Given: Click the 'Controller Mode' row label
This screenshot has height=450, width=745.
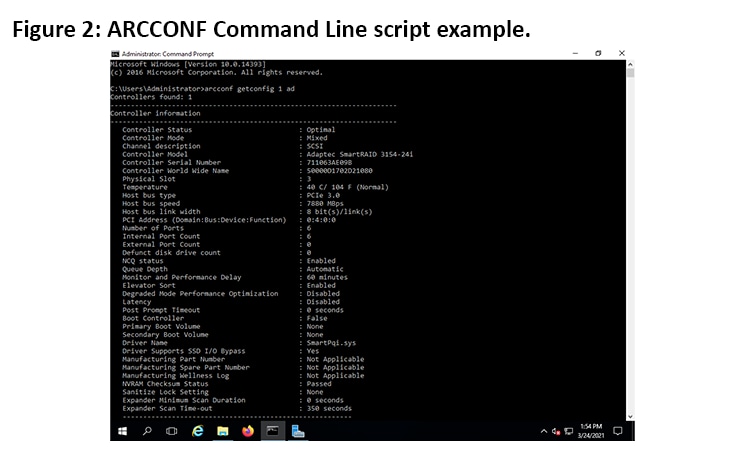Looking at the screenshot, I should tap(153, 138).
